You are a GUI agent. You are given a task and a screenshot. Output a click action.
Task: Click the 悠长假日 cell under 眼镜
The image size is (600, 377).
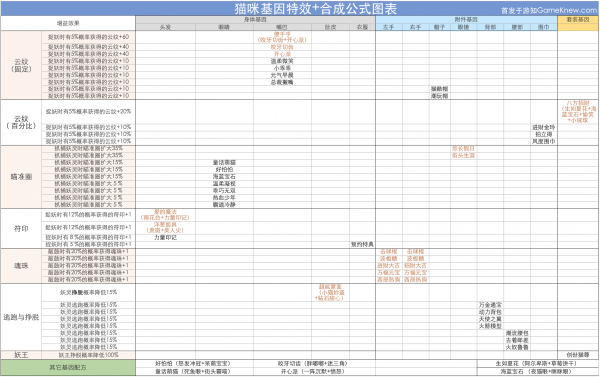tap(463, 148)
